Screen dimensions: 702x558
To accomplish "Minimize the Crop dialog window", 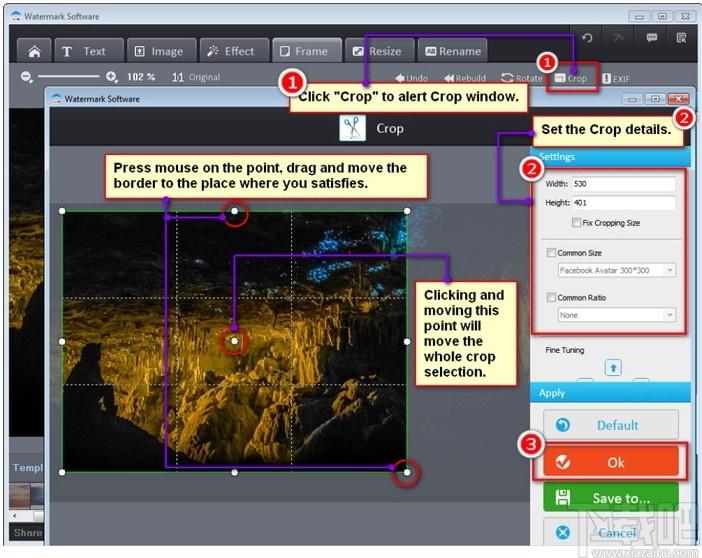I will click(632, 99).
